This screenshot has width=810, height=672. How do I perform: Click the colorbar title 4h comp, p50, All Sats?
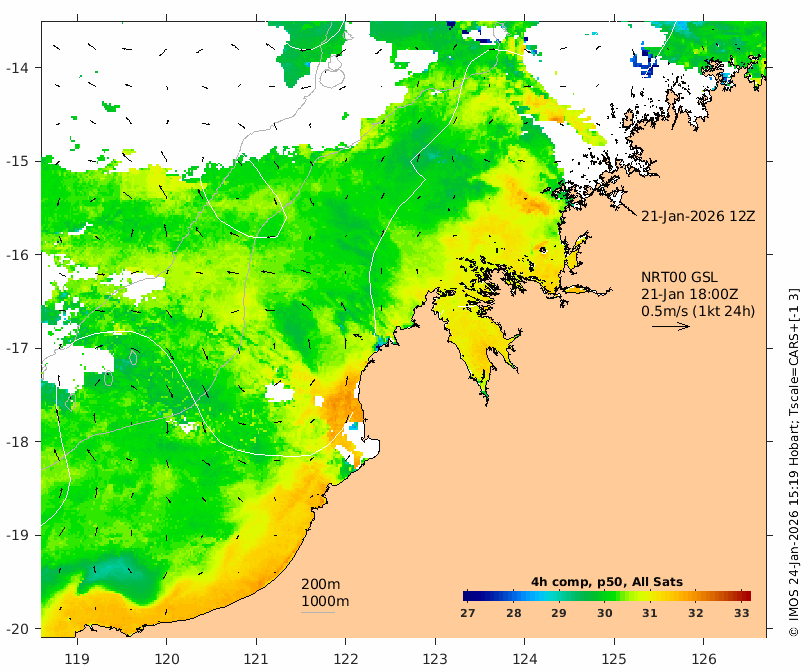pyautogui.click(x=607, y=582)
